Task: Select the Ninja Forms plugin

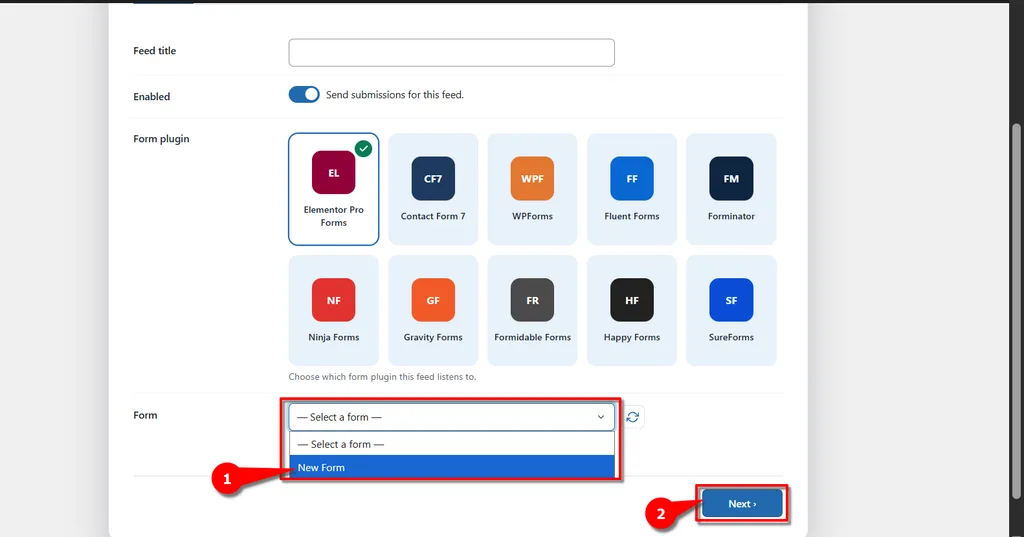Action: click(334, 310)
